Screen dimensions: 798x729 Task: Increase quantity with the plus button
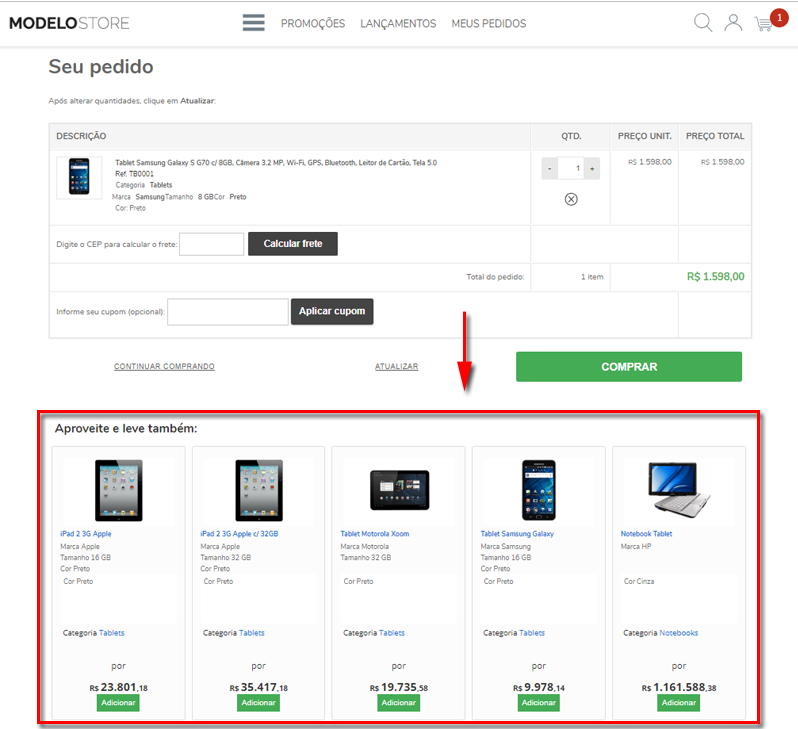click(592, 169)
